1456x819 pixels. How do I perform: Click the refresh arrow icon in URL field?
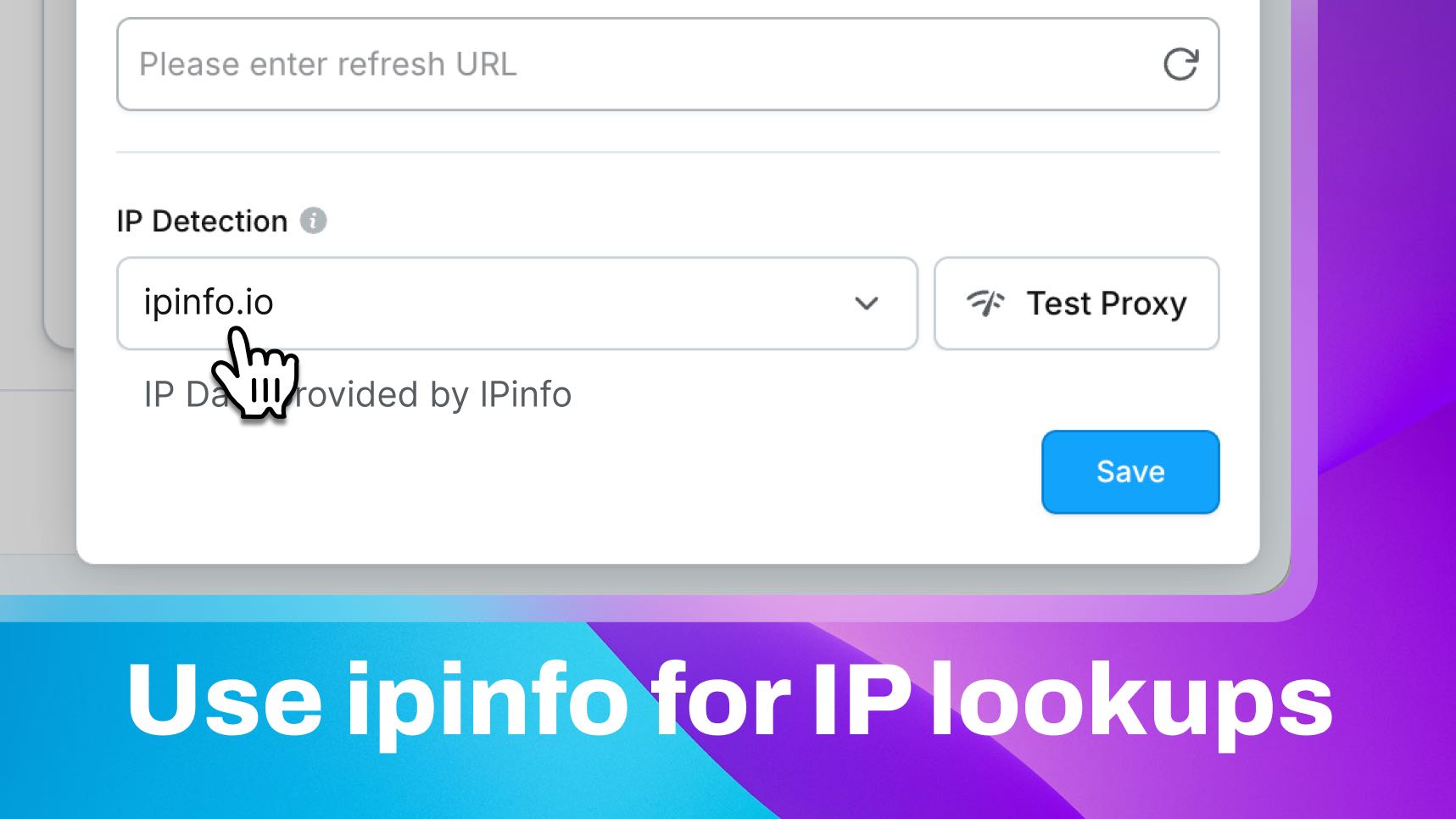[x=1180, y=64]
